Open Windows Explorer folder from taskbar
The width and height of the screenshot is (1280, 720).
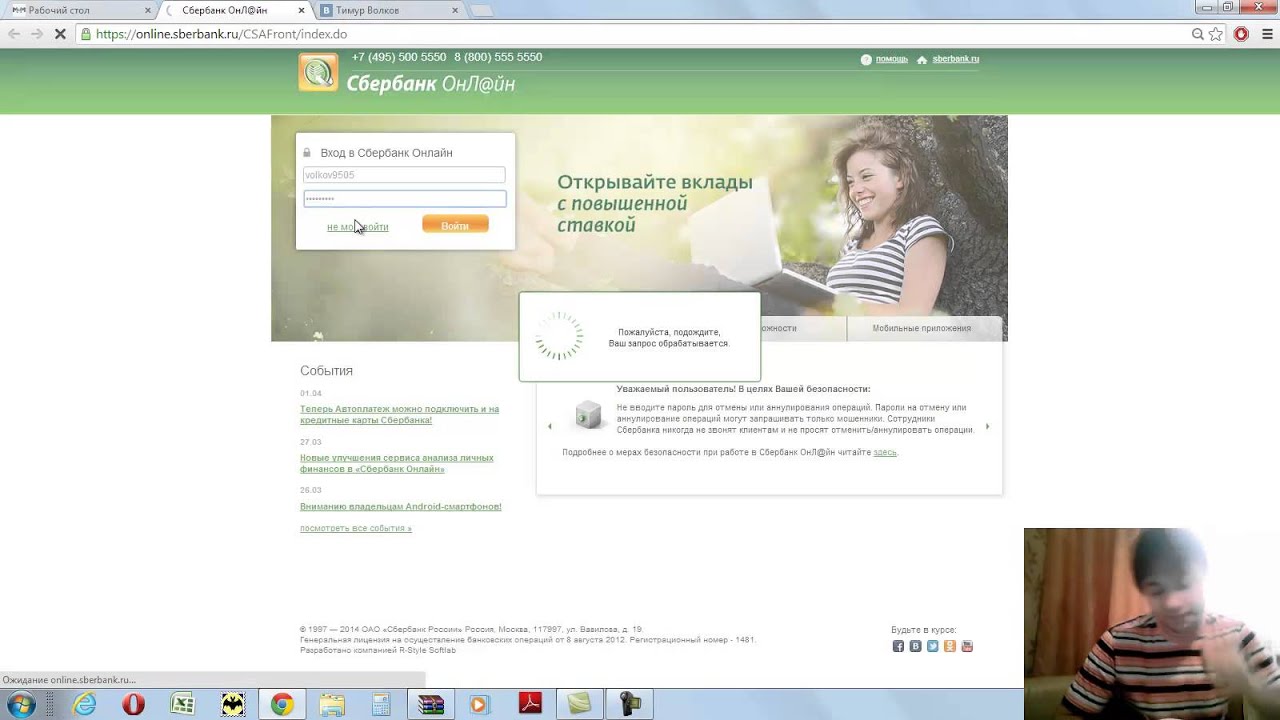click(331, 705)
